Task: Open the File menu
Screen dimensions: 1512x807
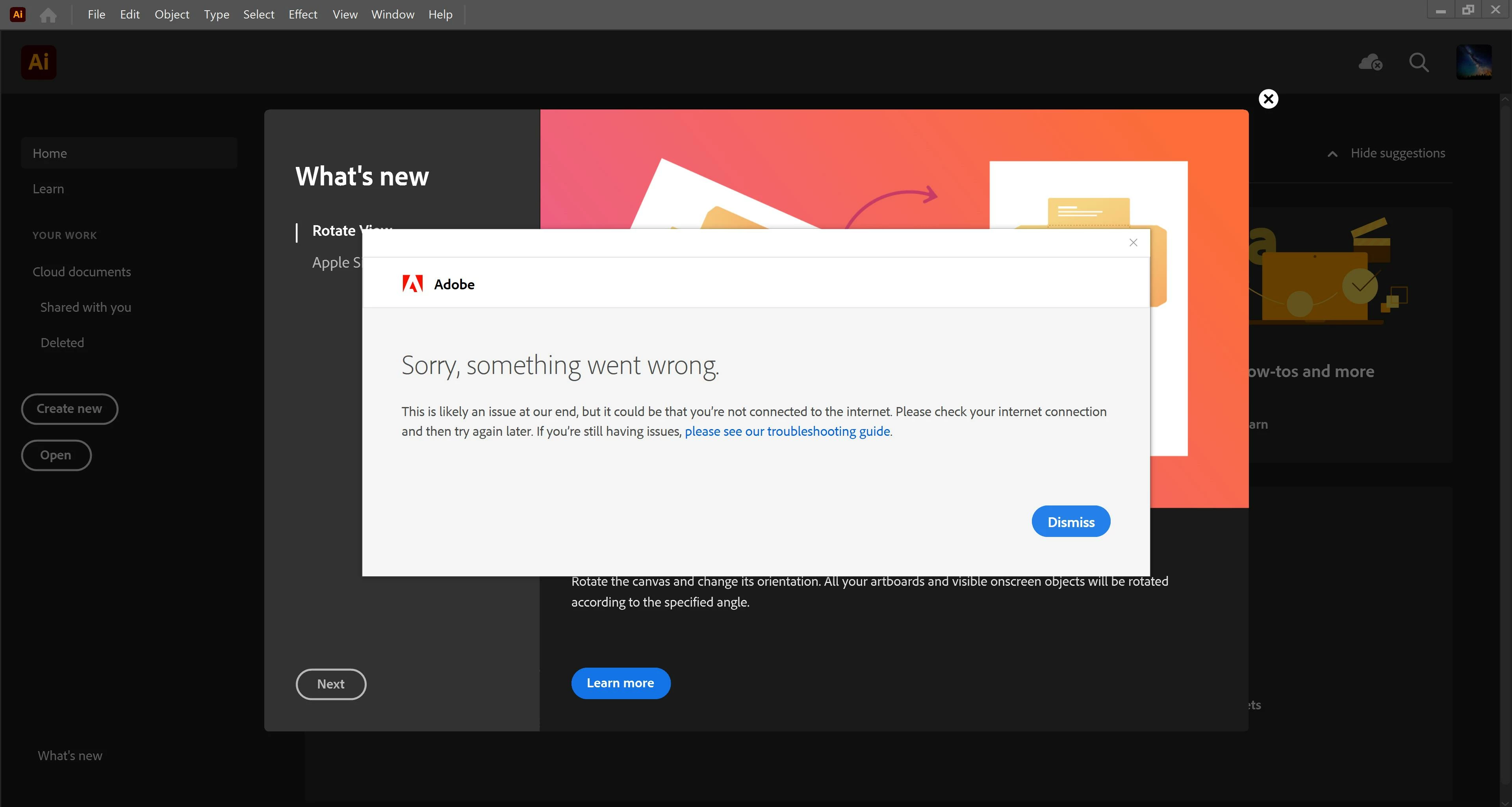Action: point(96,15)
